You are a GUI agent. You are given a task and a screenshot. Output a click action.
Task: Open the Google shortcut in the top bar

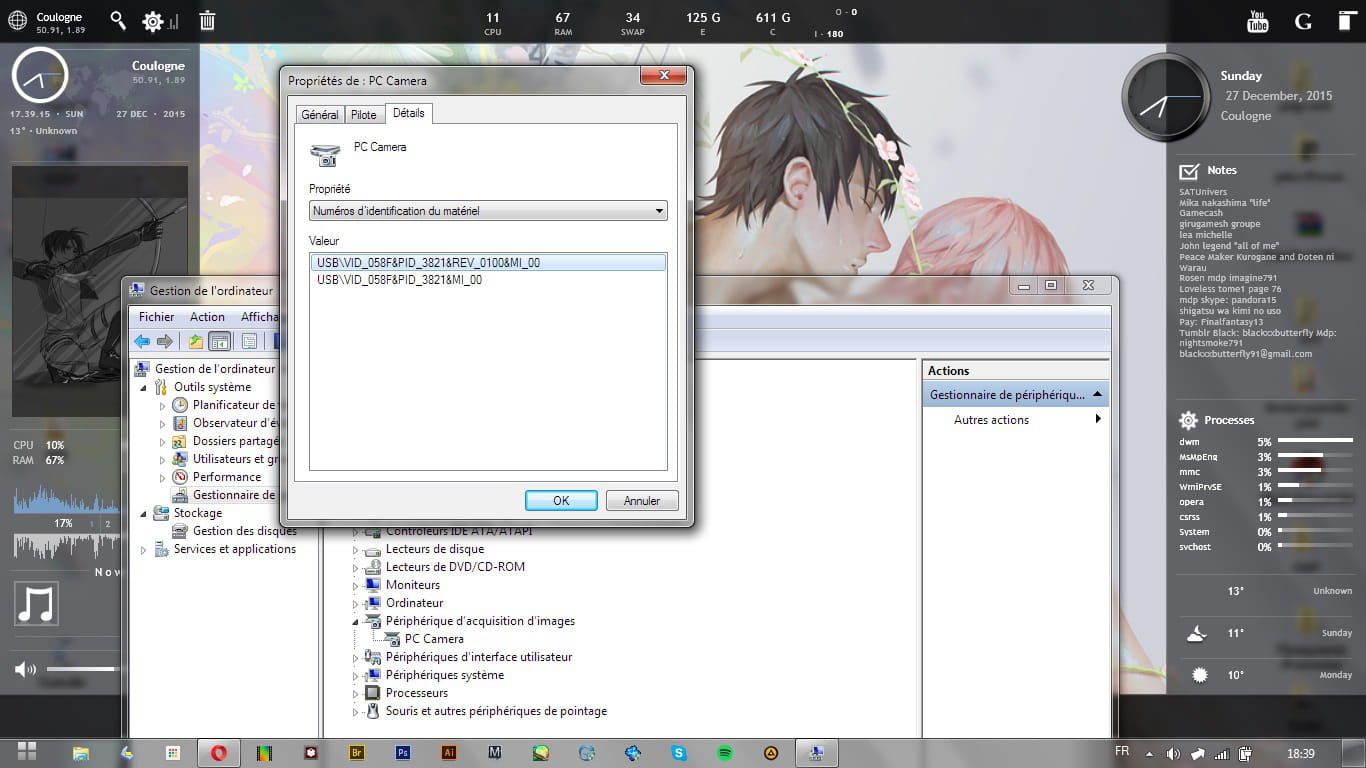pyautogui.click(x=1303, y=21)
